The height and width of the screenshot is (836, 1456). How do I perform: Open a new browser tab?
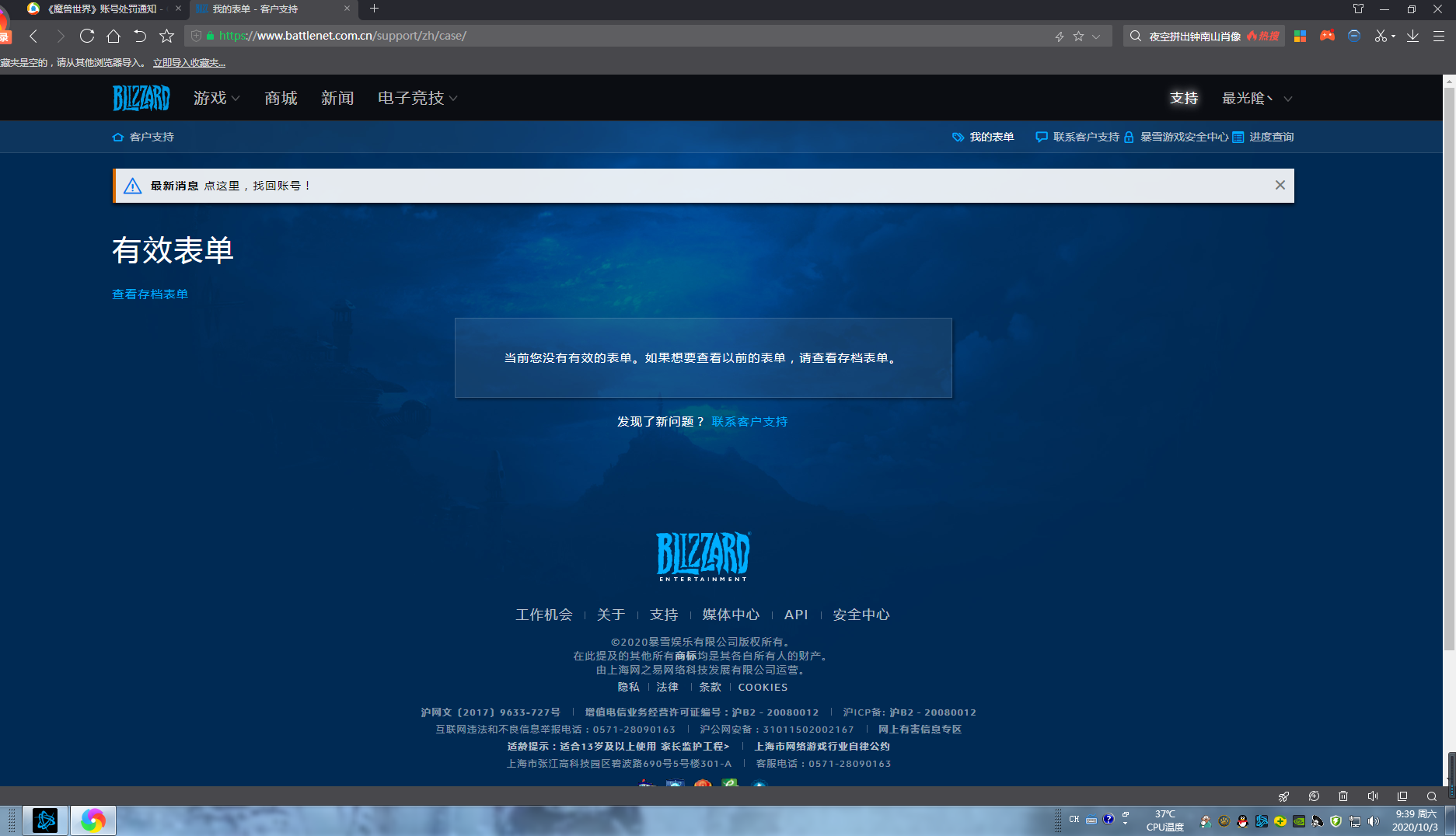coord(374,9)
